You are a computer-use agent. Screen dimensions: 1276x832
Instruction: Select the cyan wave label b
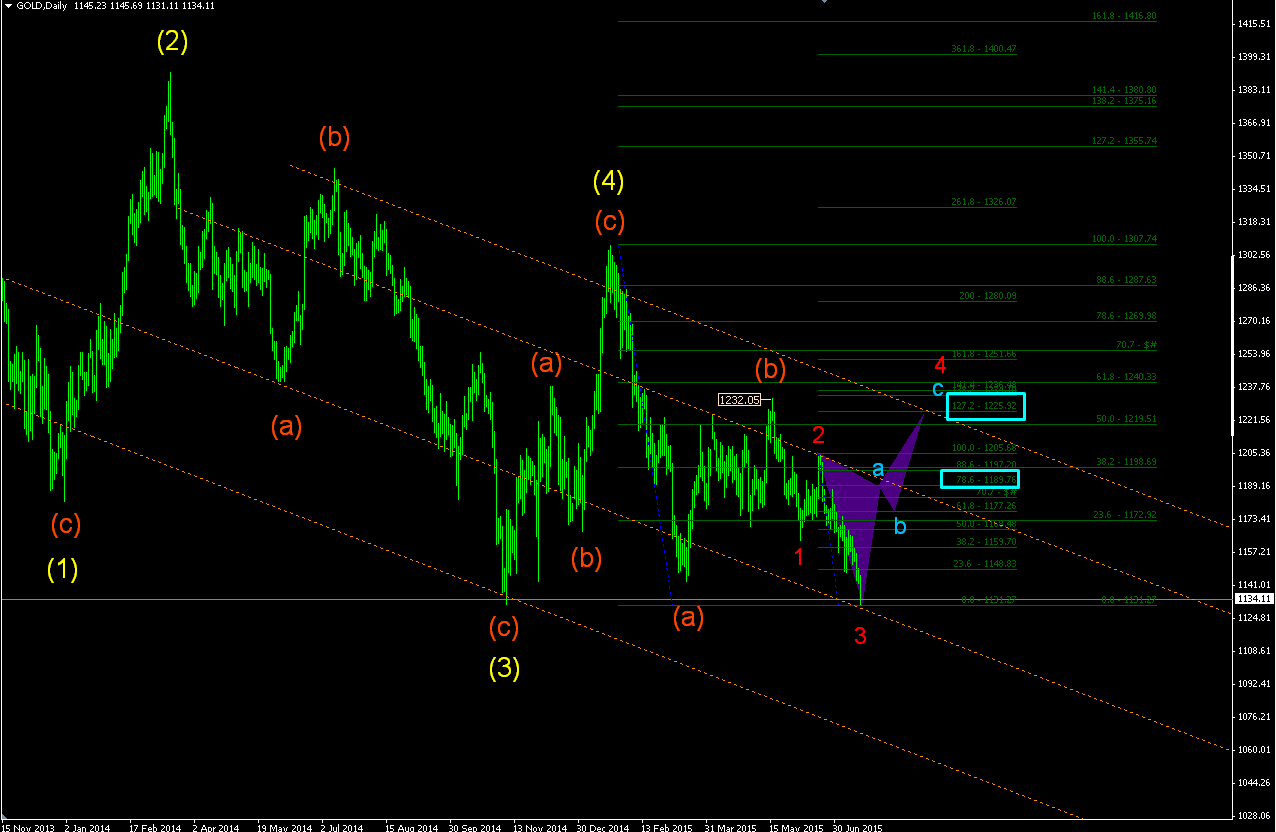pyautogui.click(x=900, y=524)
